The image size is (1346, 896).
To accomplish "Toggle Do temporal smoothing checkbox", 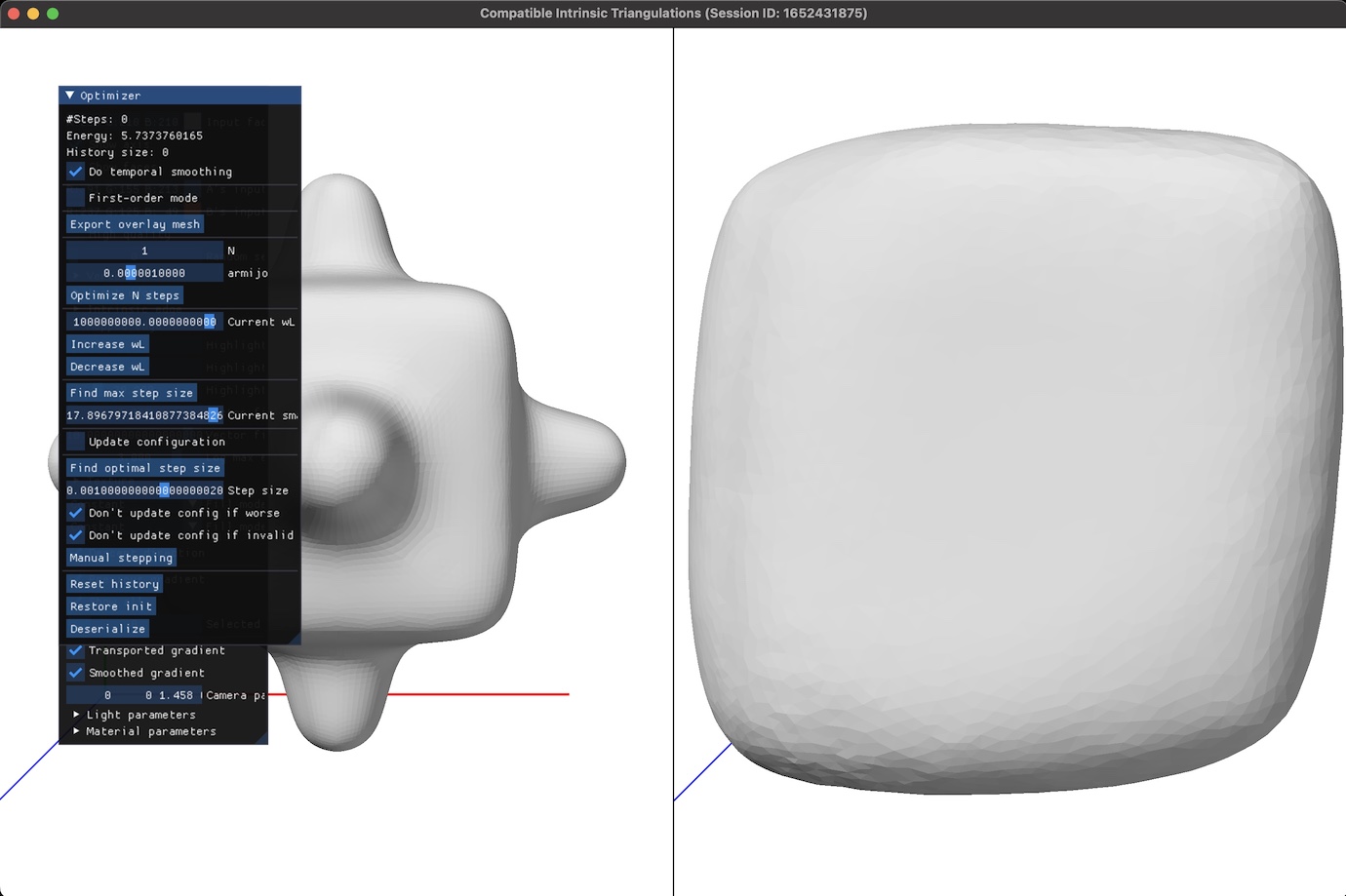I will coord(75,172).
